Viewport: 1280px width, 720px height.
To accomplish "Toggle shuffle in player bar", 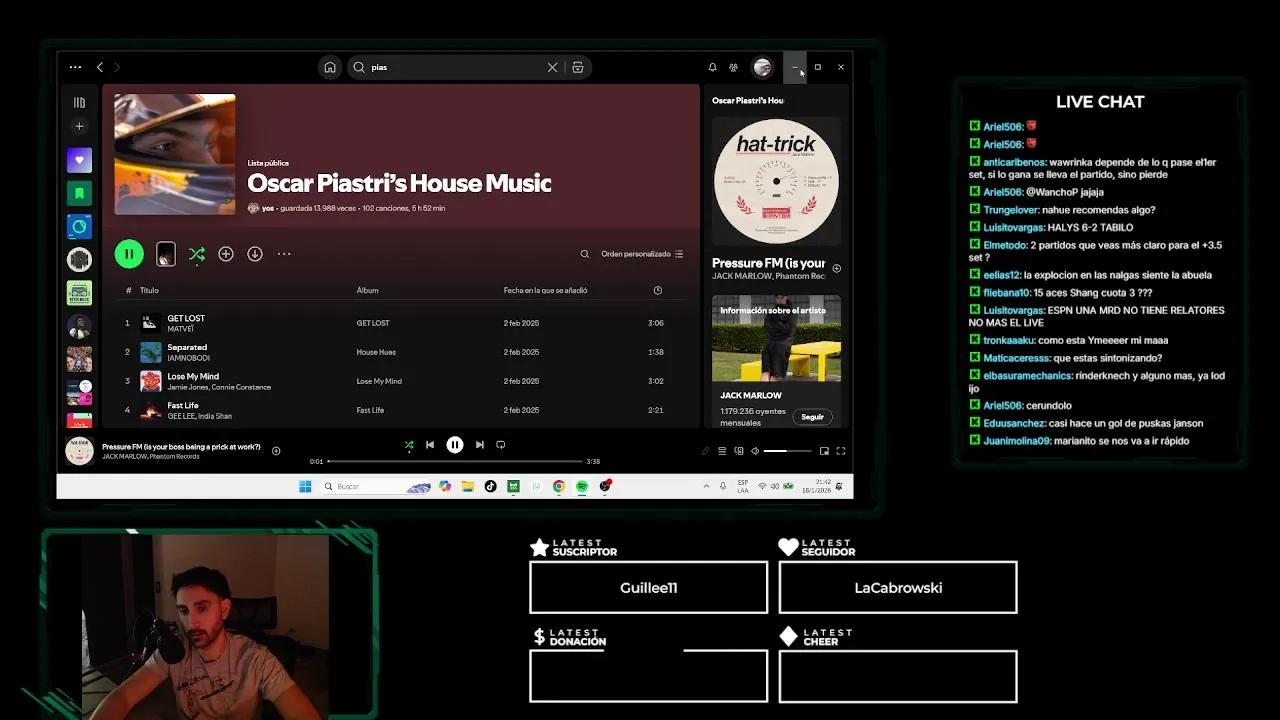I will click(x=408, y=445).
